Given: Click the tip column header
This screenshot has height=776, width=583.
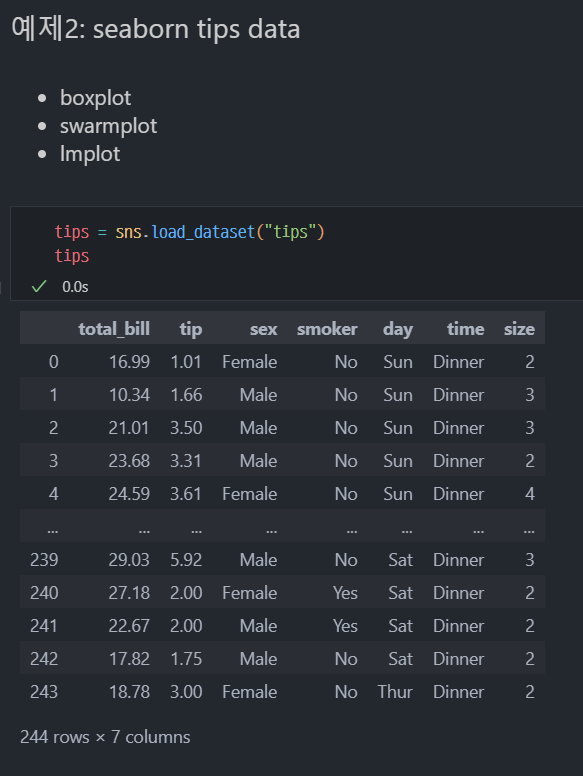Looking at the screenshot, I should click(191, 329).
